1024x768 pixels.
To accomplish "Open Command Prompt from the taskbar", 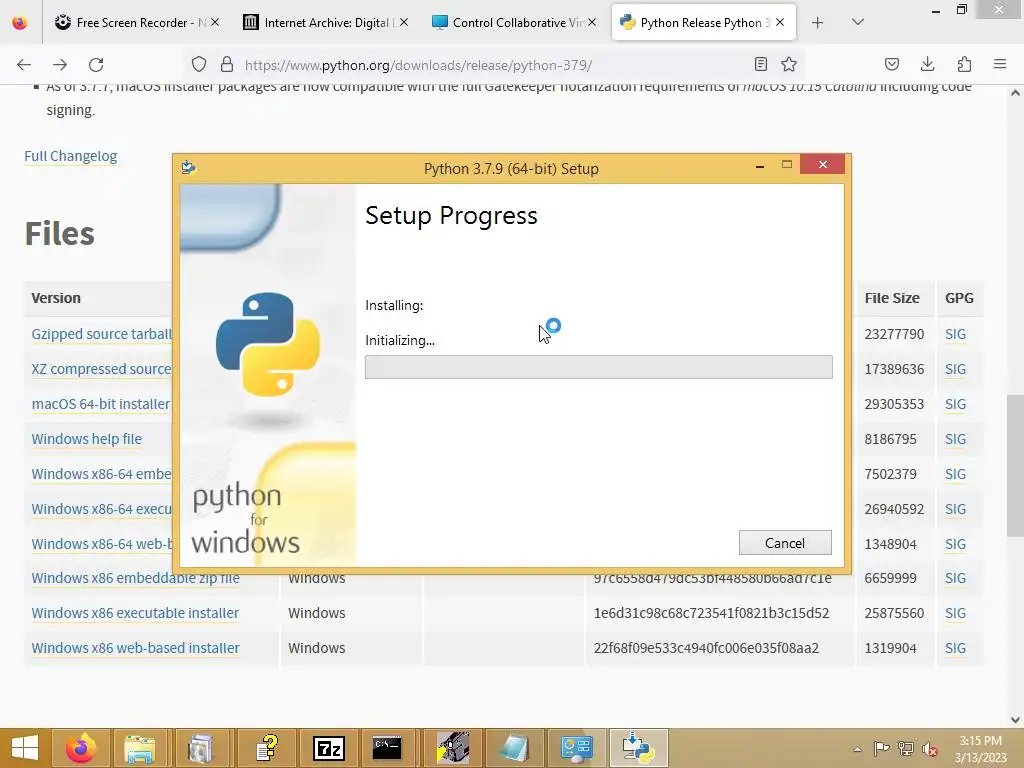I will tap(387, 748).
